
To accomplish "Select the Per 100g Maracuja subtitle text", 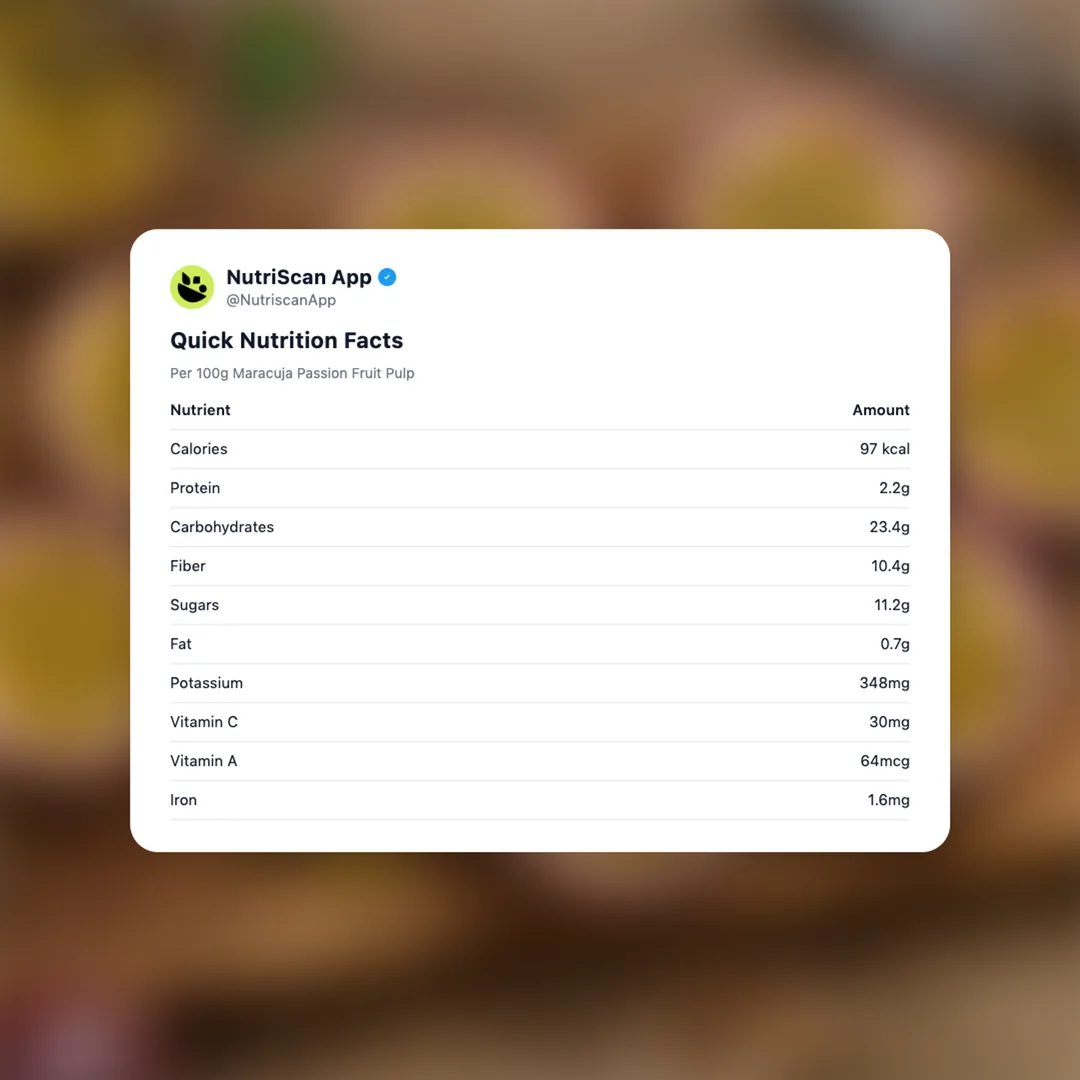I will [x=292, y=373].
